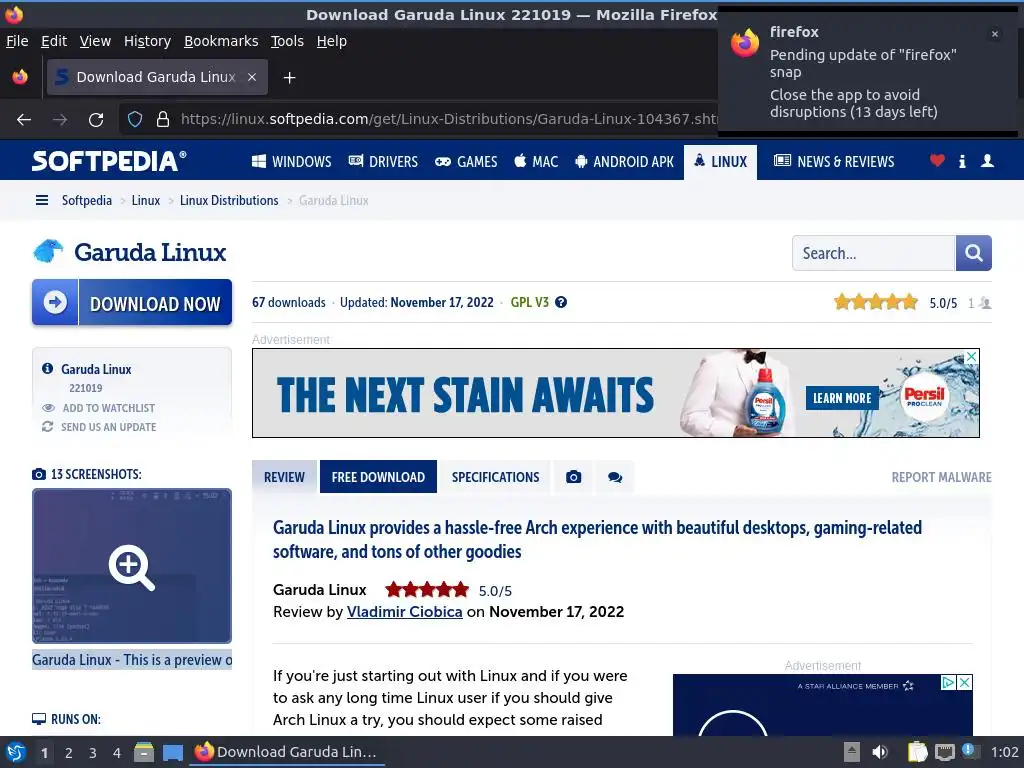Open the clipboard tray icon
The height and width of the screenshot is (768, 1024).
click(918, 752)
